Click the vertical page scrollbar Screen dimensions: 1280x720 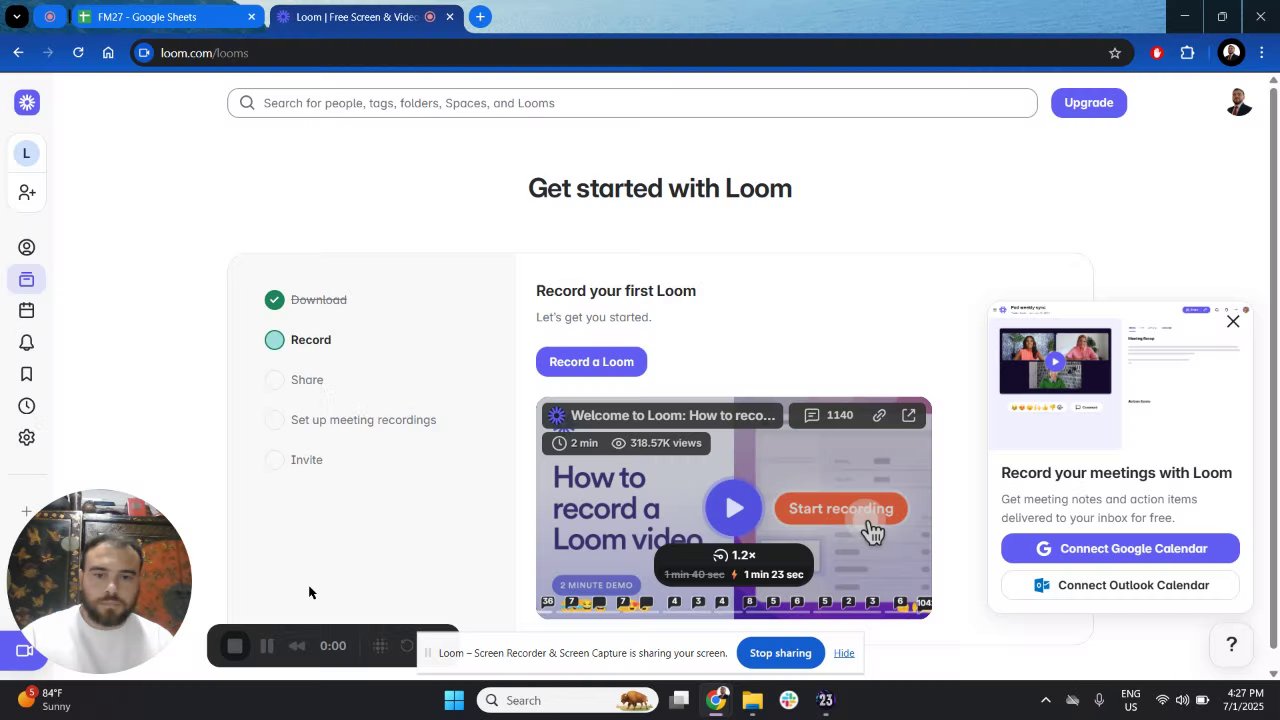(x=1273, y=370)
